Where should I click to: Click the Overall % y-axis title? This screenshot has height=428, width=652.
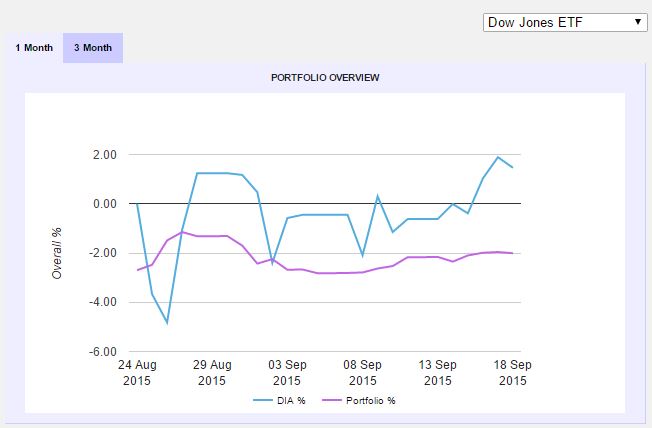pyautogui.click(x=57, y=252)
